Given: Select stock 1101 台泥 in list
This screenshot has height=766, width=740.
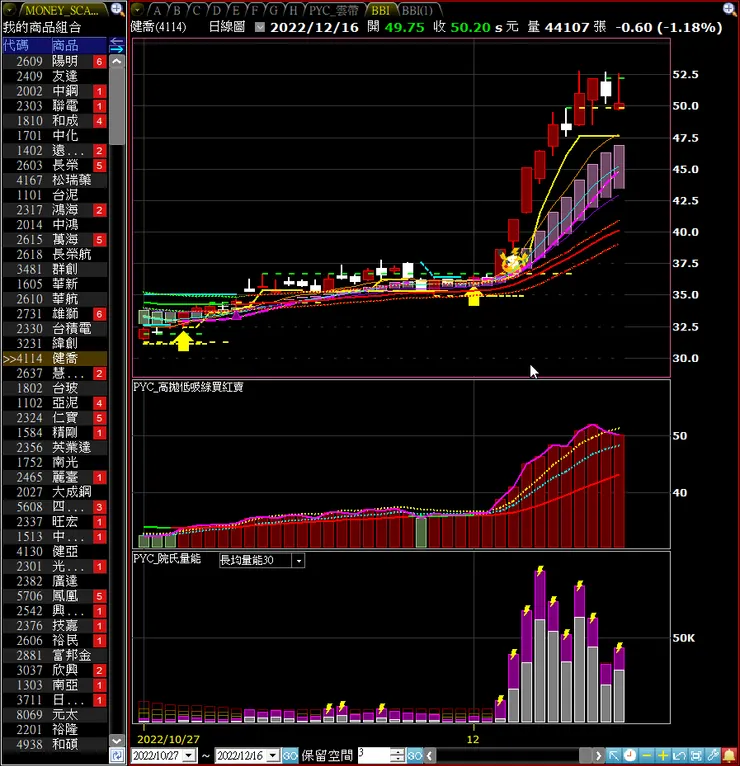Looking at the screenshot, I should (x=55, y=195).
